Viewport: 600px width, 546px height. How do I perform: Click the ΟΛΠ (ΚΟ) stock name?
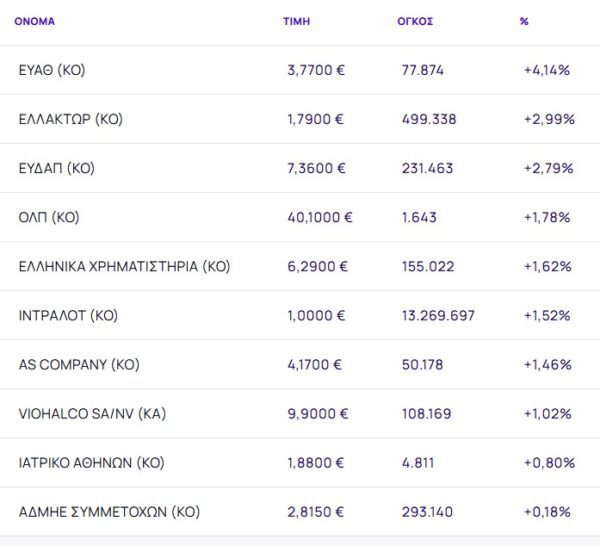49,217
